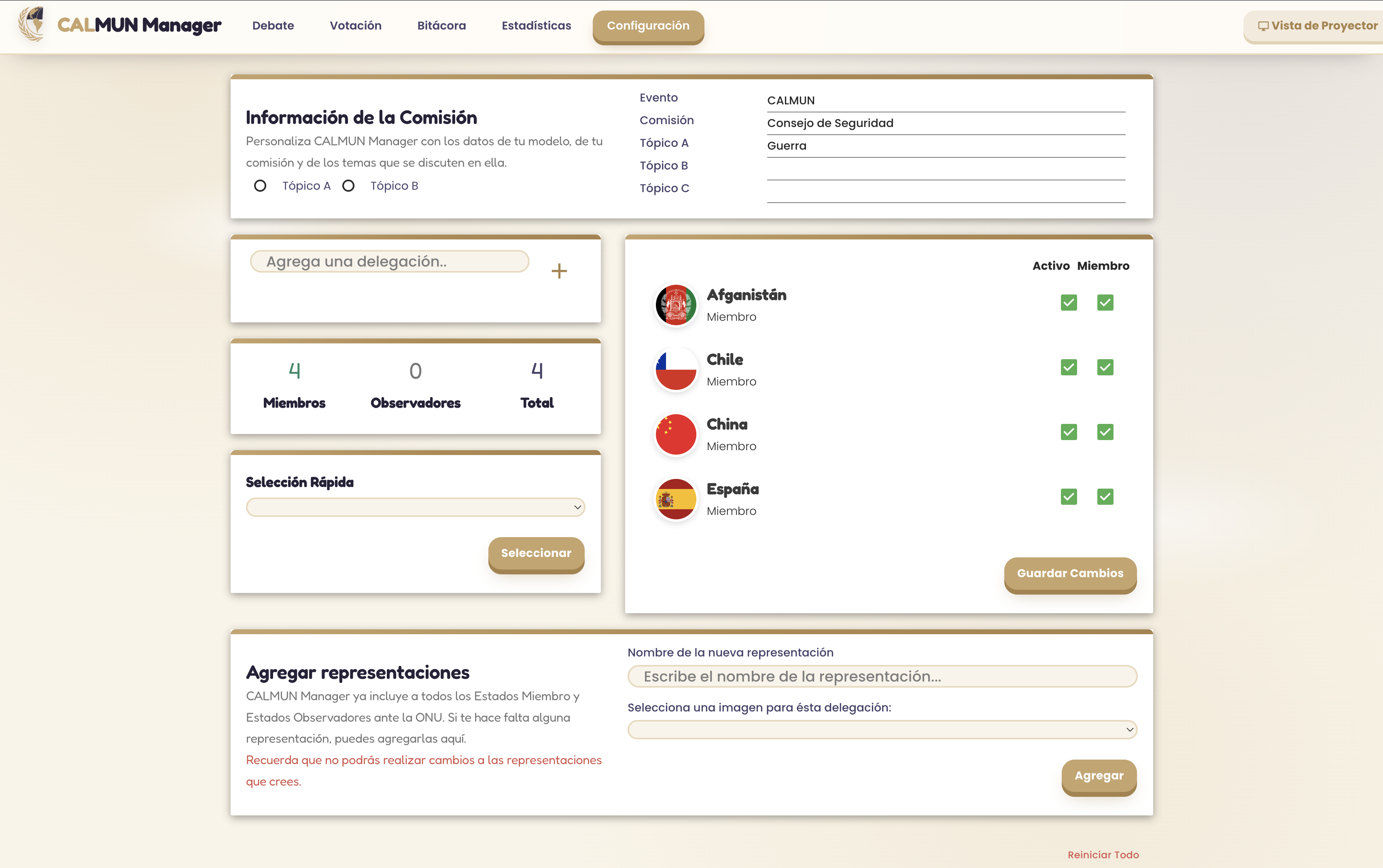Select the Tópico B radio button
Screen dimensions: 1383x868
pos(348,186)
